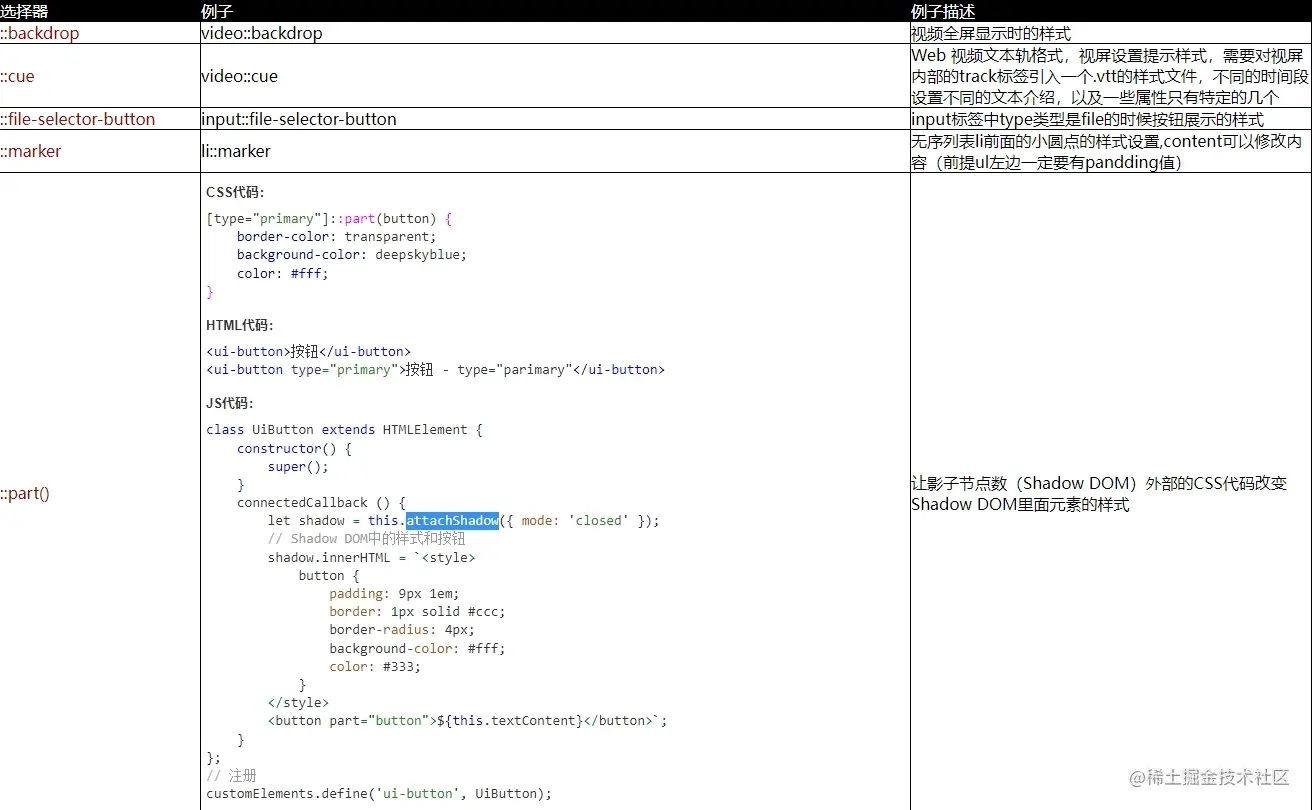The image size is (1312, 810).
Task: Click the [type="primary"]::part(button) code line
Action: [329, 218]
